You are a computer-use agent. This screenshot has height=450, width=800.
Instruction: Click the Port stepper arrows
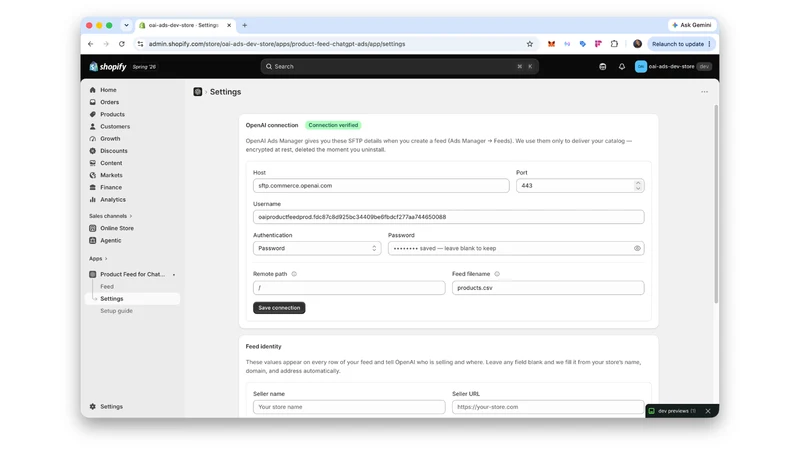(x=638, y=186)
